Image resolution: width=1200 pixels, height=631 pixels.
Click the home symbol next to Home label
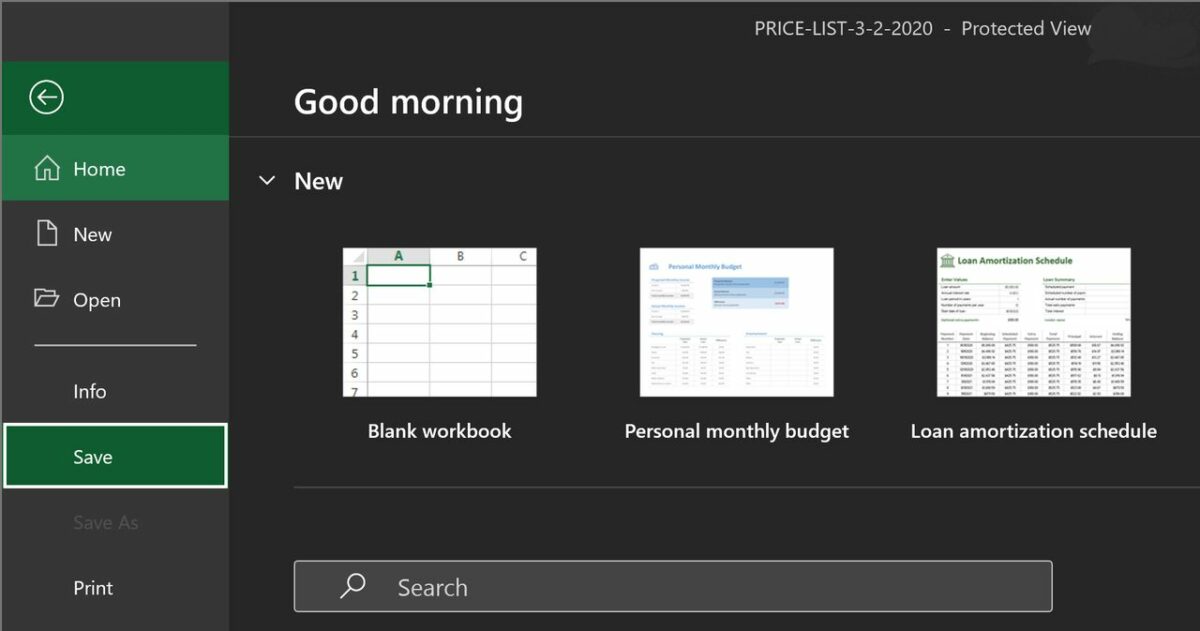(x=47, y=169)
